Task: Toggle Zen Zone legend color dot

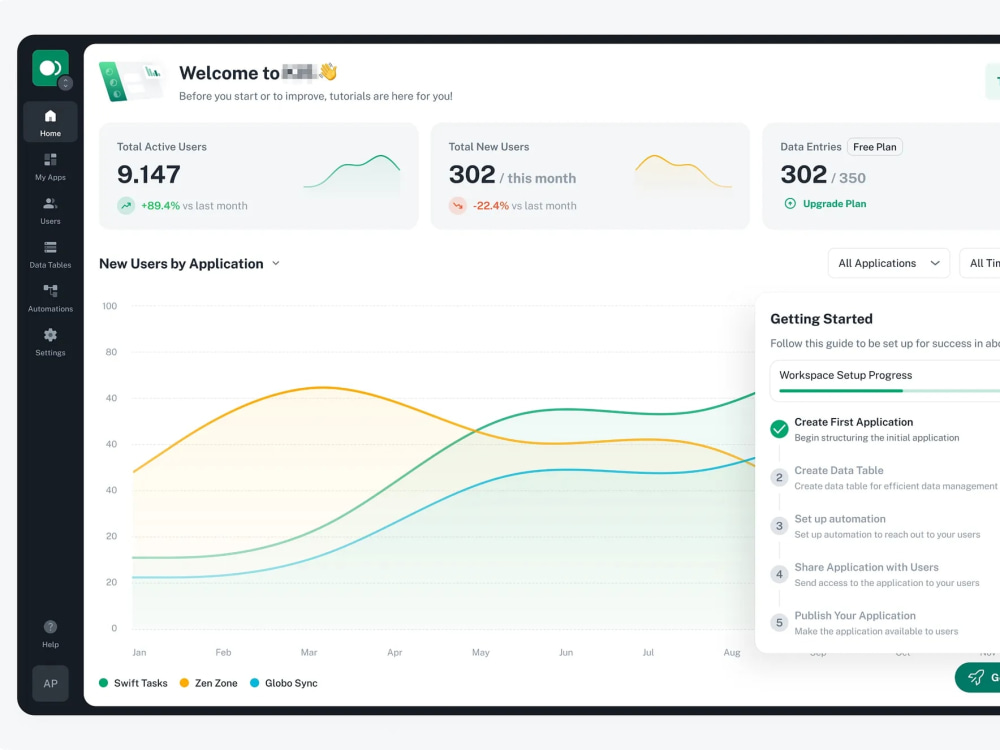Action: coord(184,683)
